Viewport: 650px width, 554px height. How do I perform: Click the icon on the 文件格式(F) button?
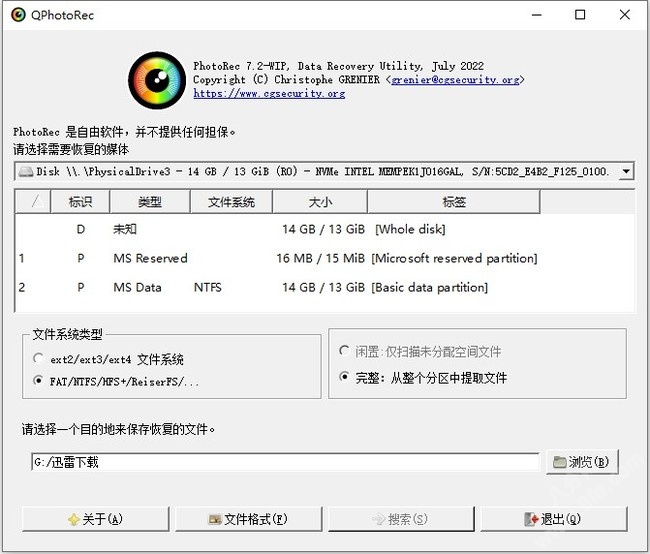click(215, 519)
